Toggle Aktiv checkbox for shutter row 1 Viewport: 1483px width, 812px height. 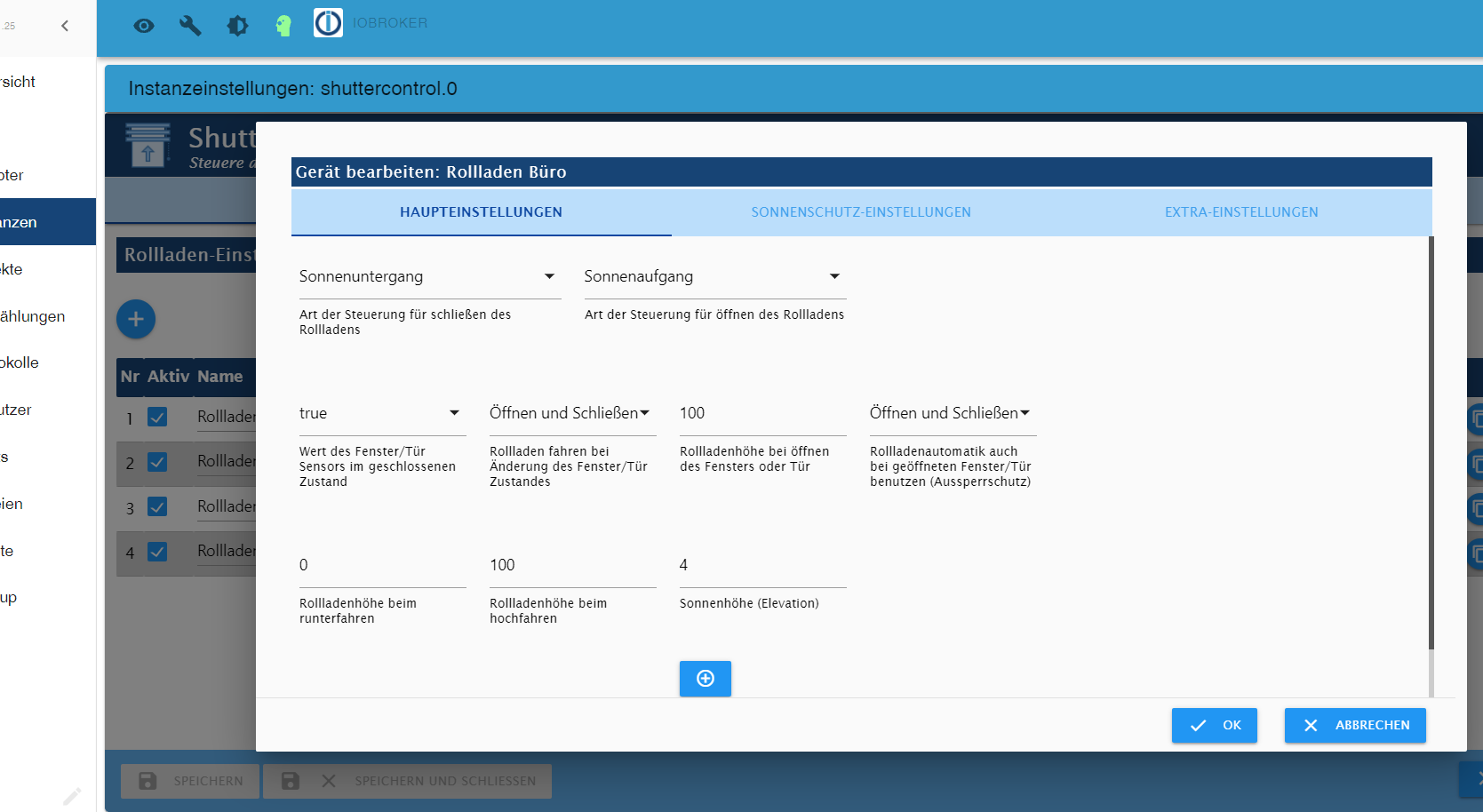point(157,417)
